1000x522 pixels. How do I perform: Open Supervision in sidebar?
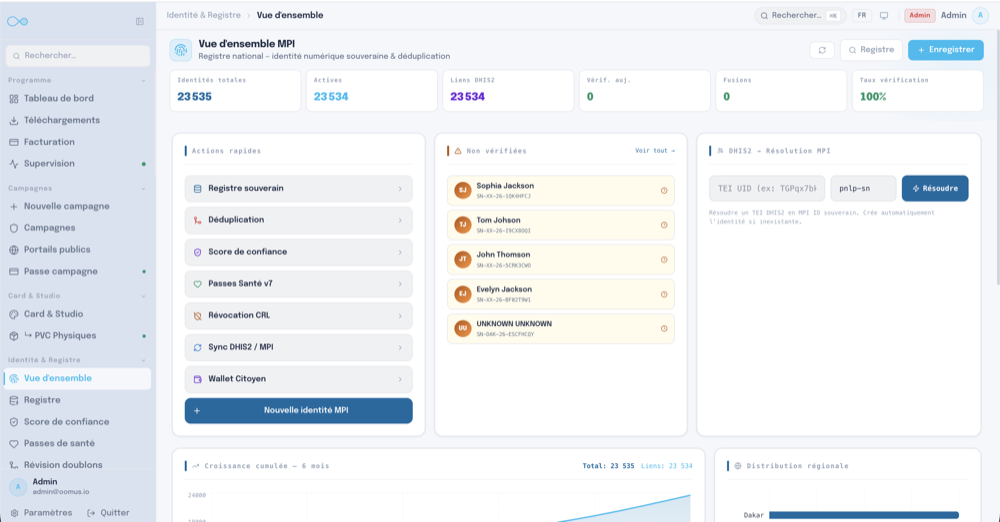[77, 163]
